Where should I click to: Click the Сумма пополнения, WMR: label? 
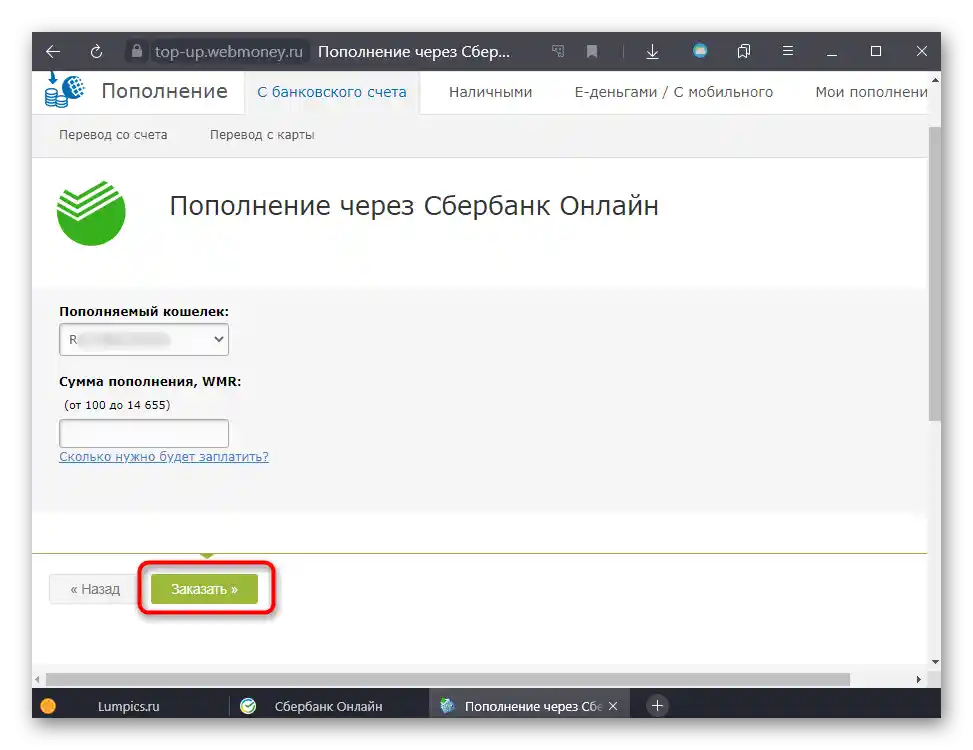150,382
